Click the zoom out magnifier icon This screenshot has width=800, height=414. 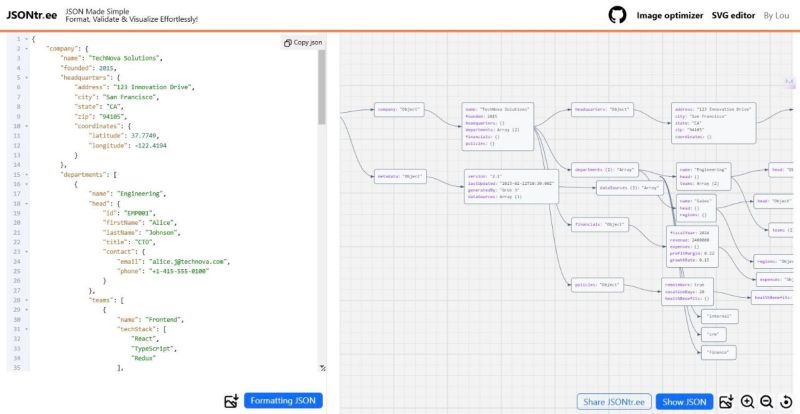tap(766, 402)
